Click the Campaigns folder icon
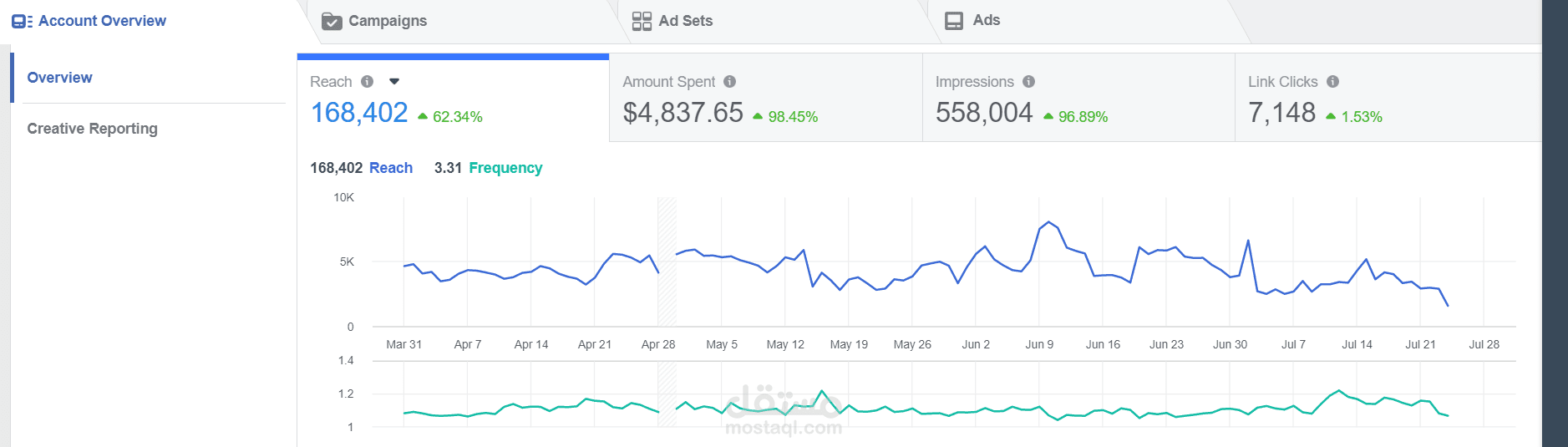 click(x=332, y=21)
